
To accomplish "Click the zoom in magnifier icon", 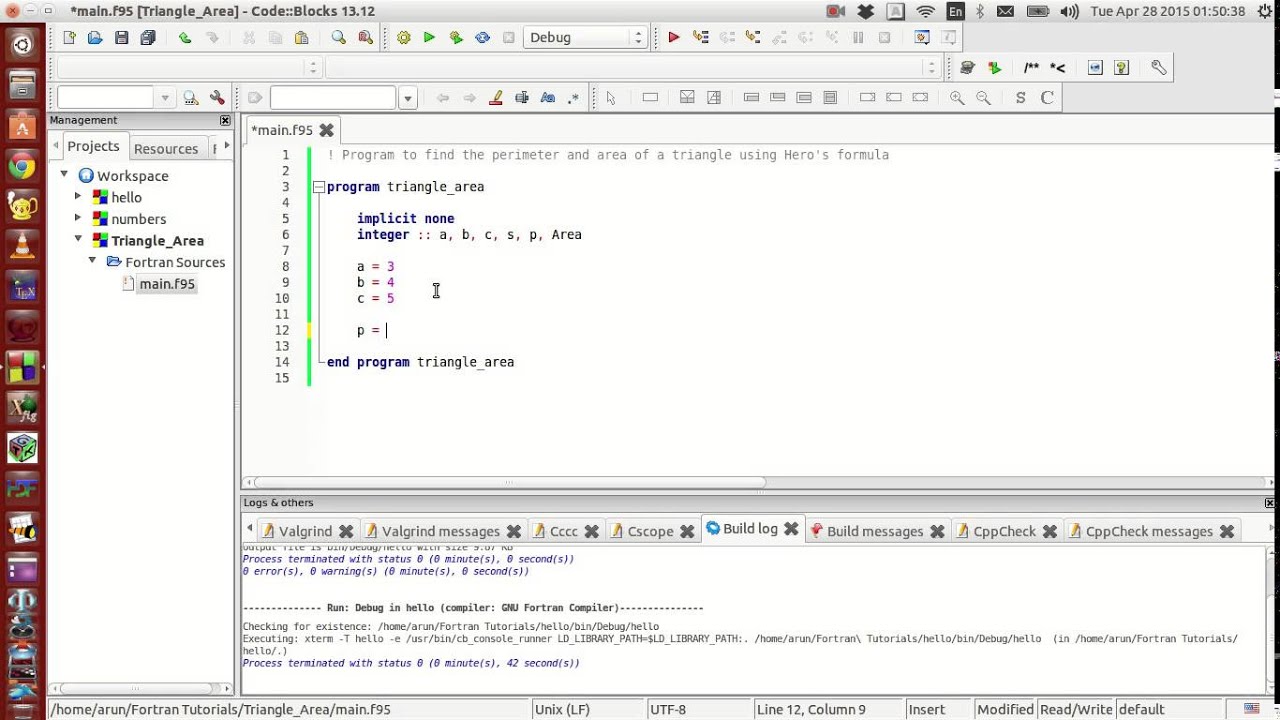I will click(957, 98).
